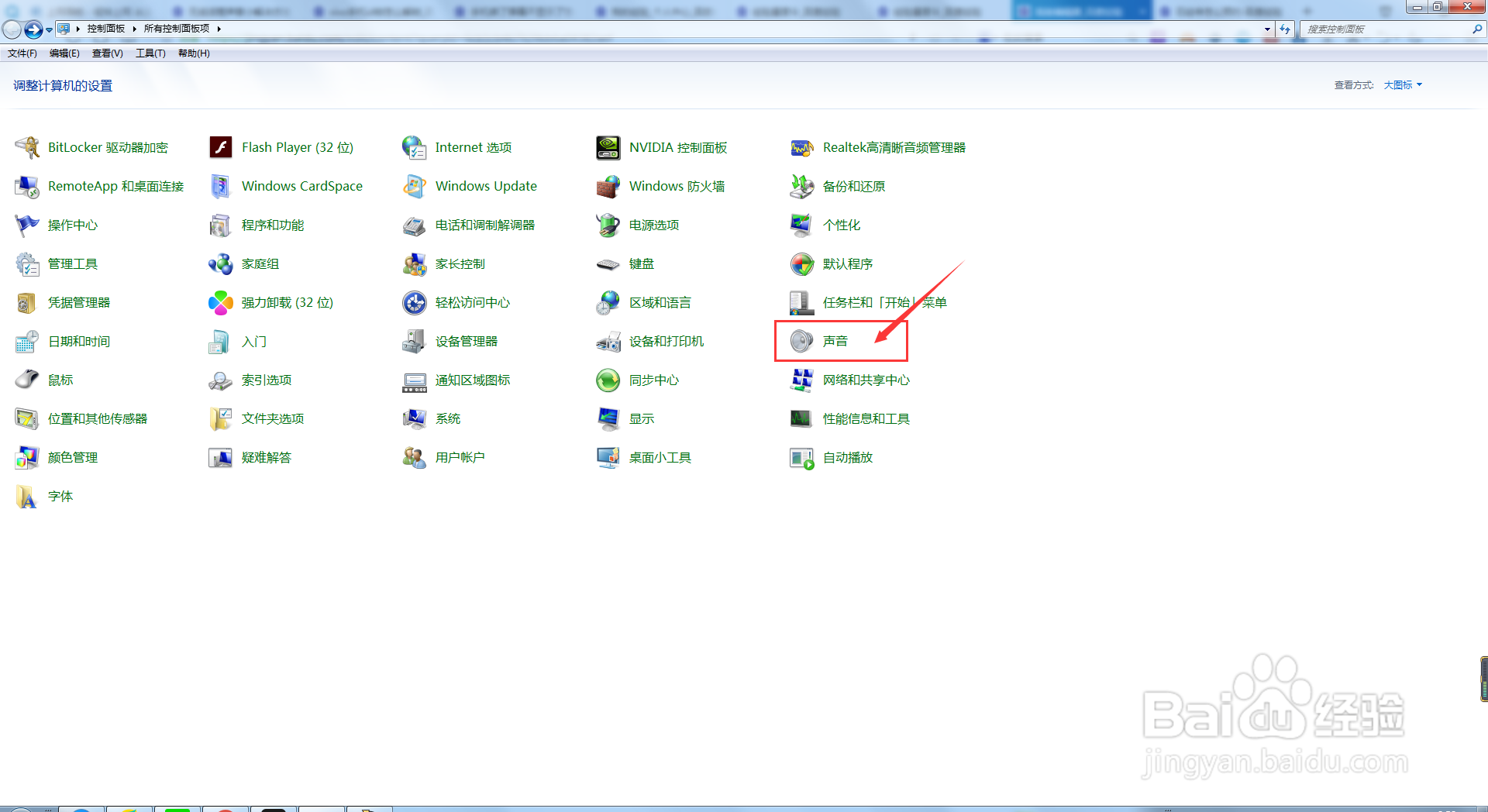Open the 日期和时间 link

[79, 341]
